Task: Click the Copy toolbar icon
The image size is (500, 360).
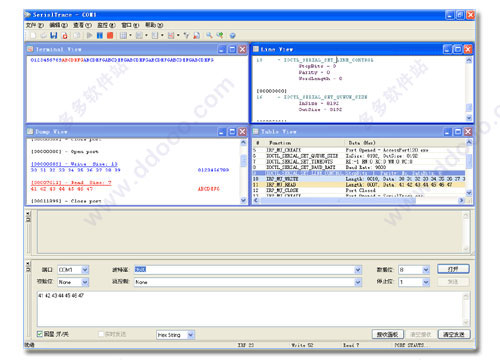Action: click(77, 35)
